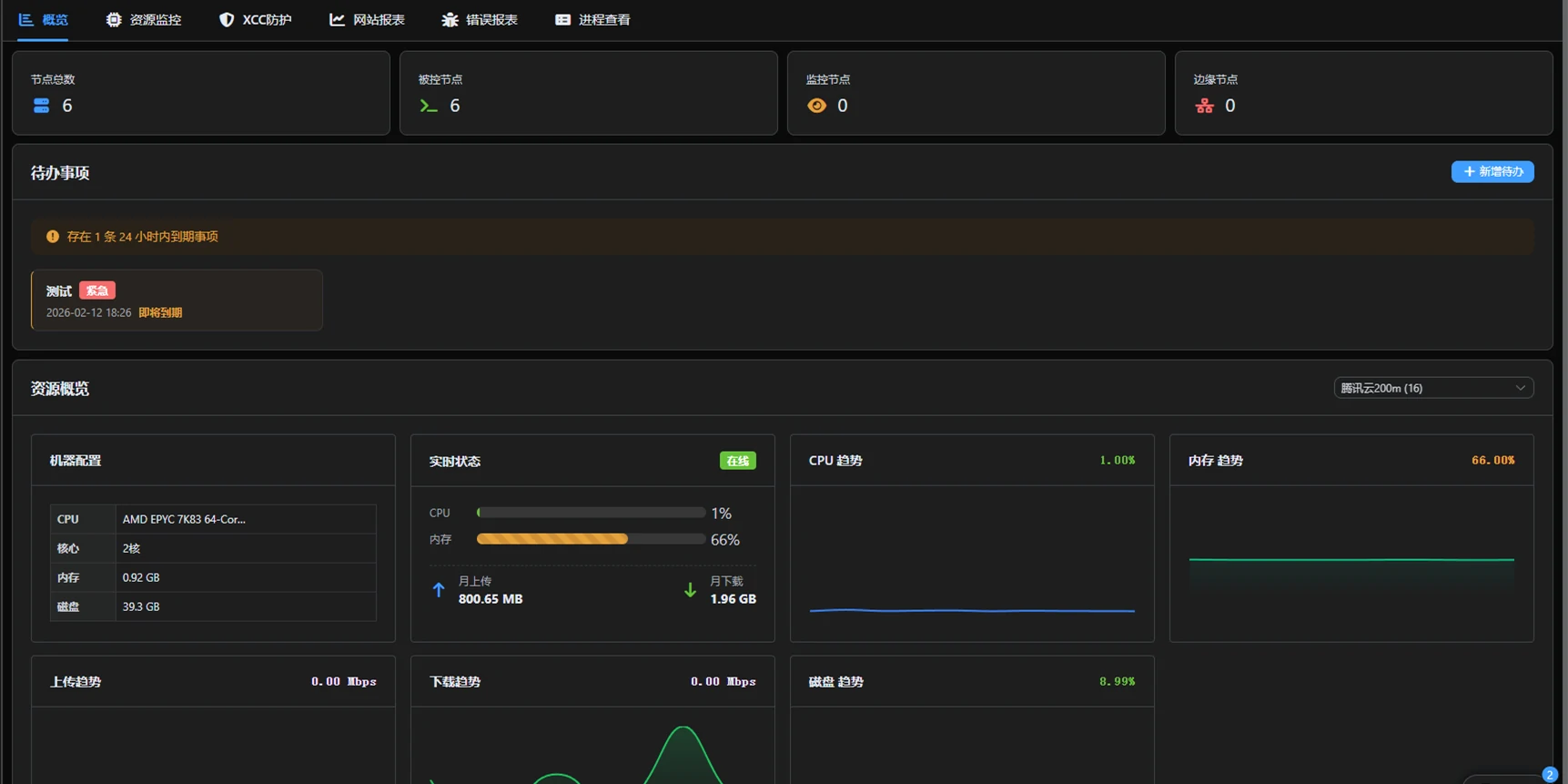The height and width of the screenshot is (784, 1568).
Task: Click the 新增待办 button
Action: [x=1492, y=172]
